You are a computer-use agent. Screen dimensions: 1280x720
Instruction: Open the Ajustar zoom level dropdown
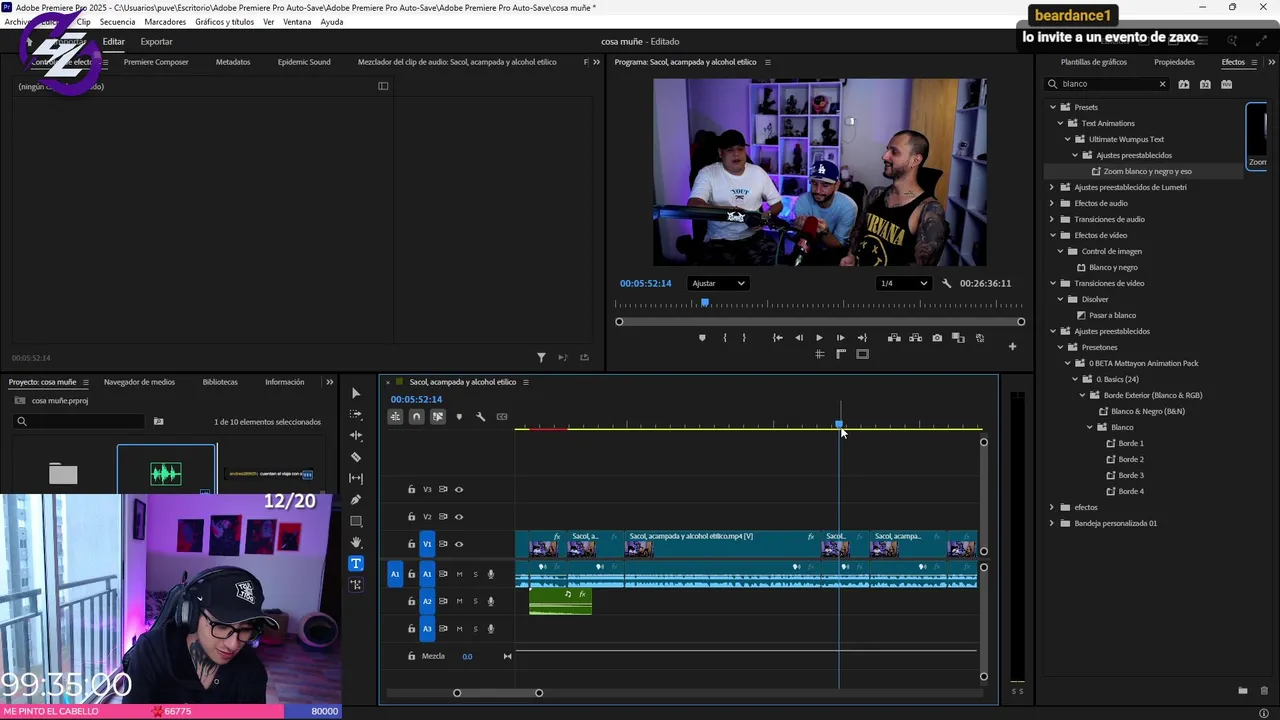click(718, 283)
